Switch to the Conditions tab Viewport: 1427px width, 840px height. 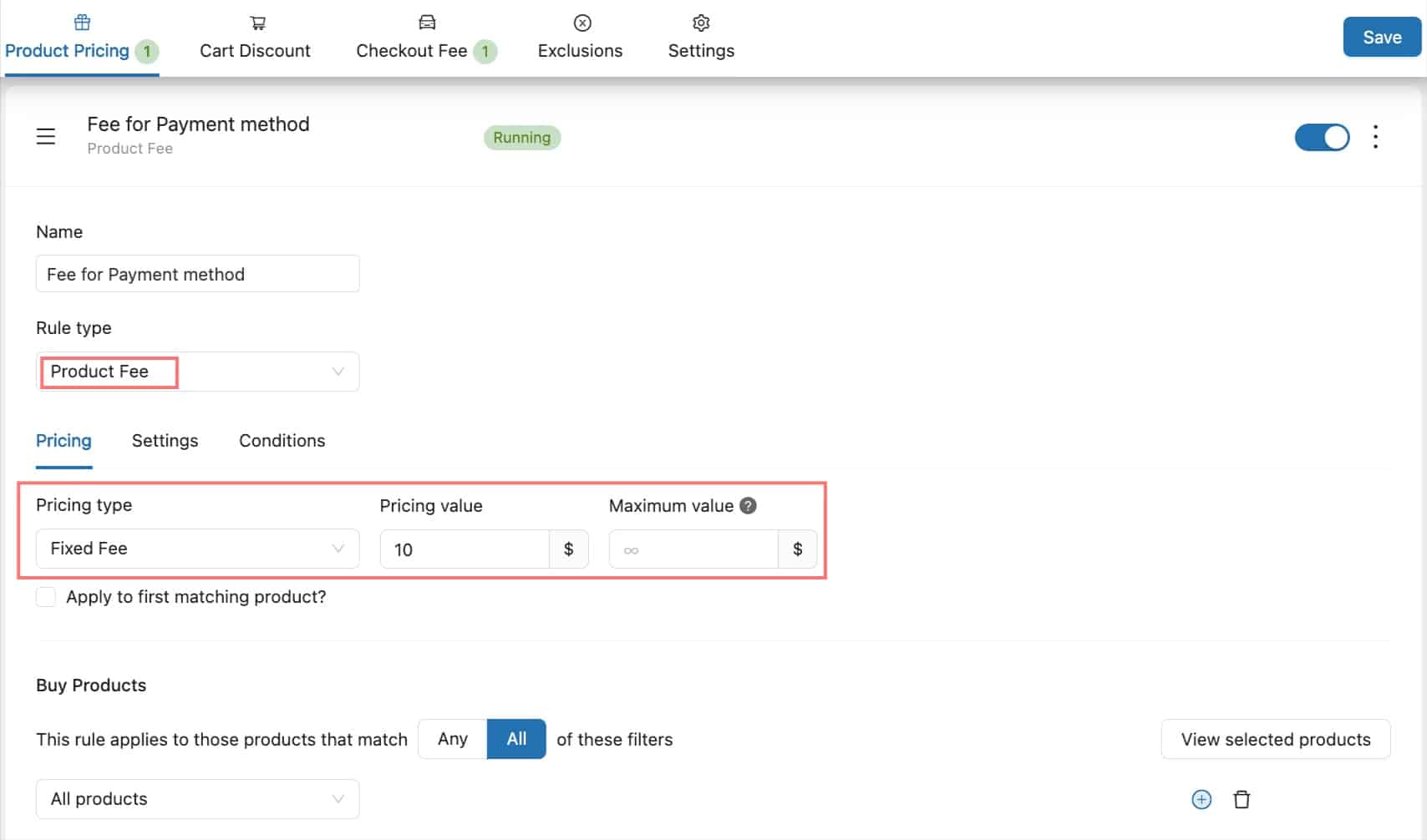click(x=282, y=440)
